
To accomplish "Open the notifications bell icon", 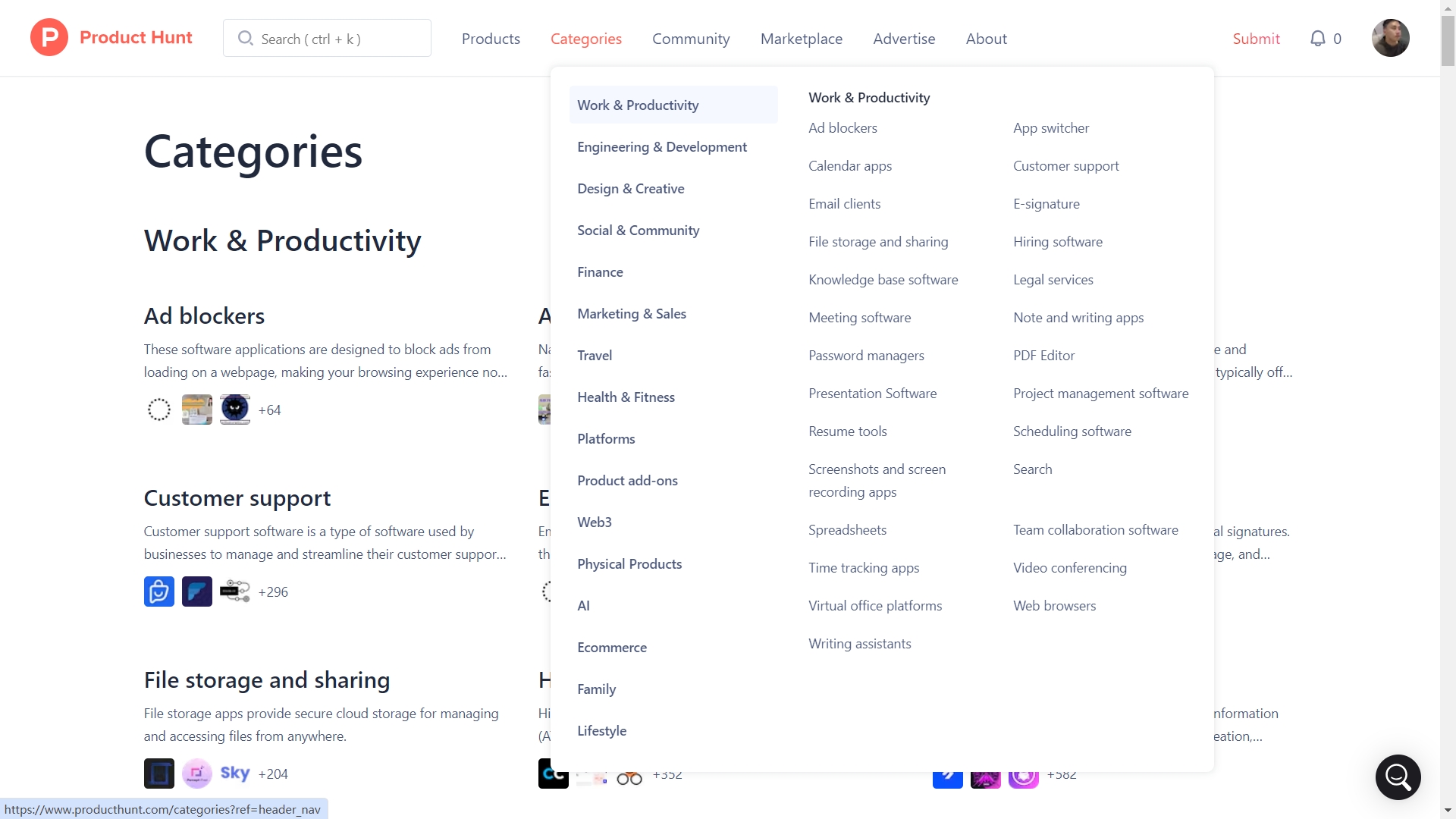I will pyautogui.click(x=1318, y=39).
